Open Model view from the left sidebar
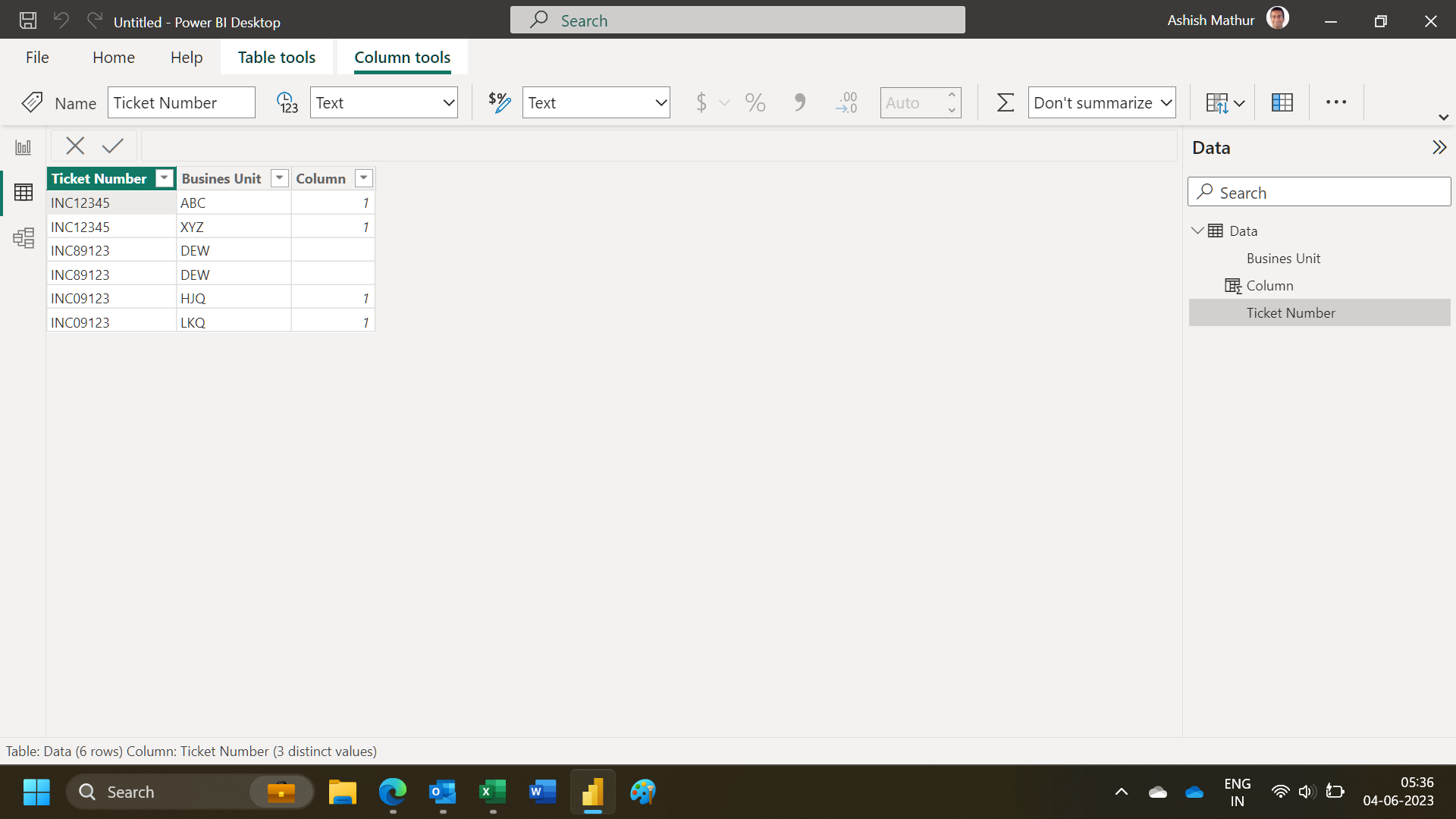 24,238
